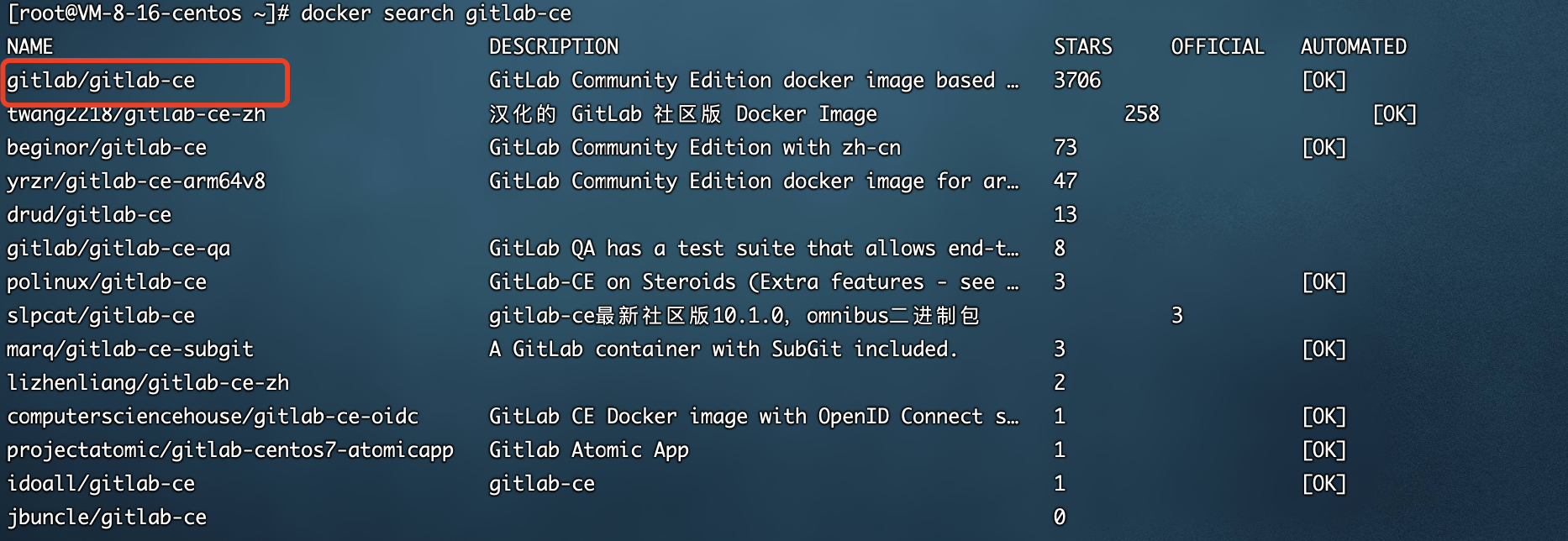Click the NAME column header
The image size is (1568, 541).
tap(30, 47)
